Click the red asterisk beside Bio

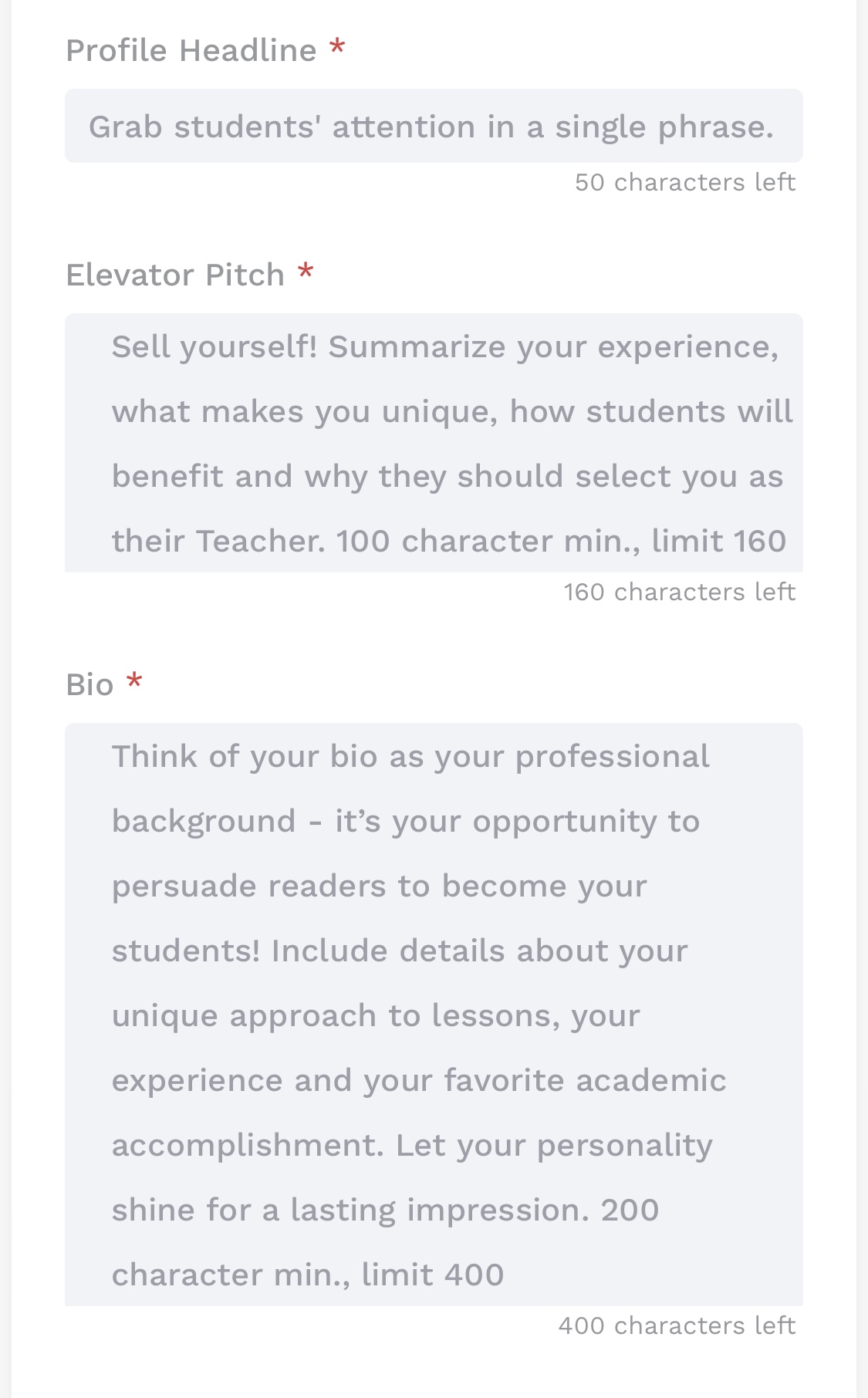tap(134, 683)
